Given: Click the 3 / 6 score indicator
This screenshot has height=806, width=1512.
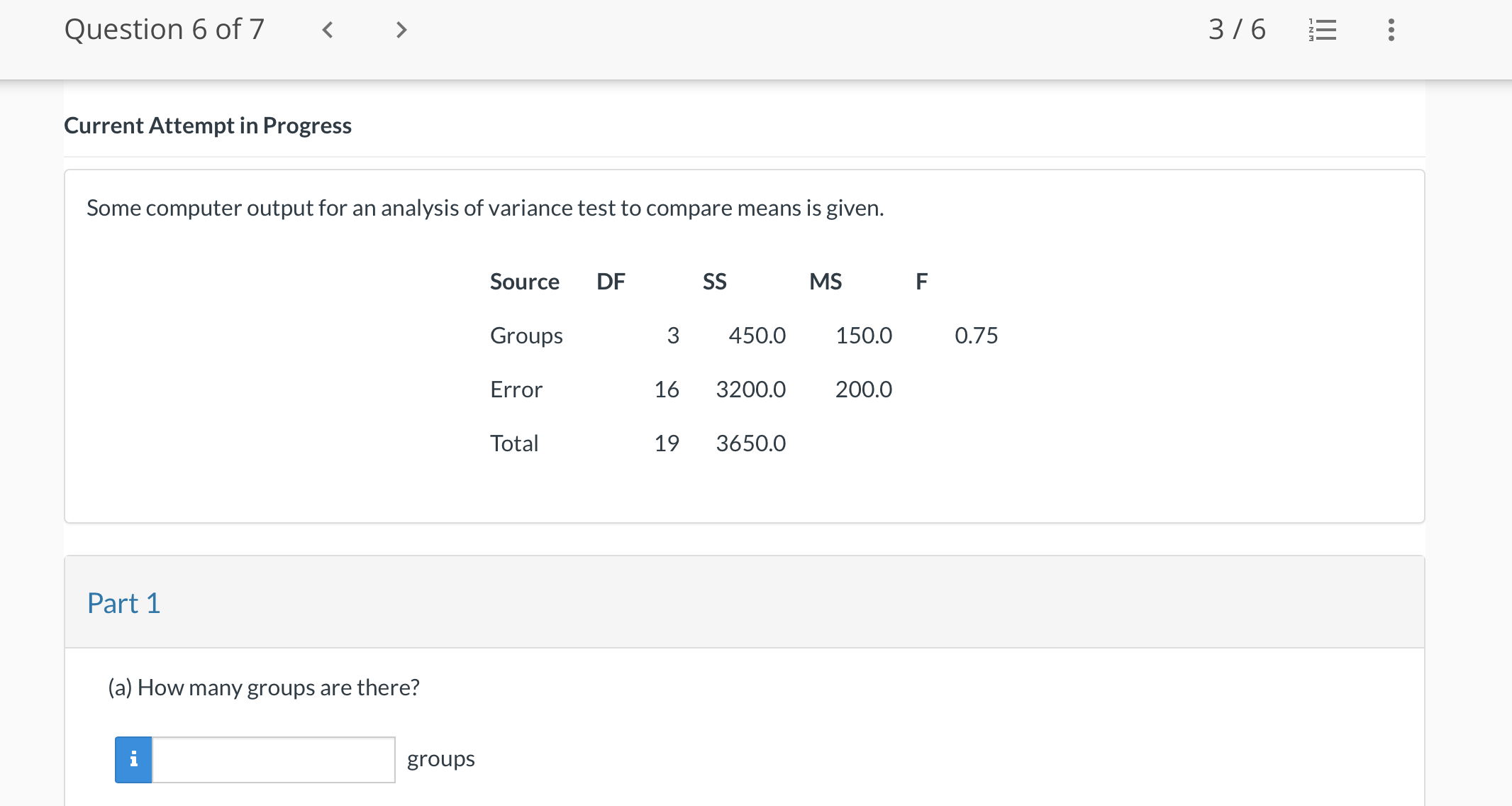Looking at the screenshot, I should 1236,30.
